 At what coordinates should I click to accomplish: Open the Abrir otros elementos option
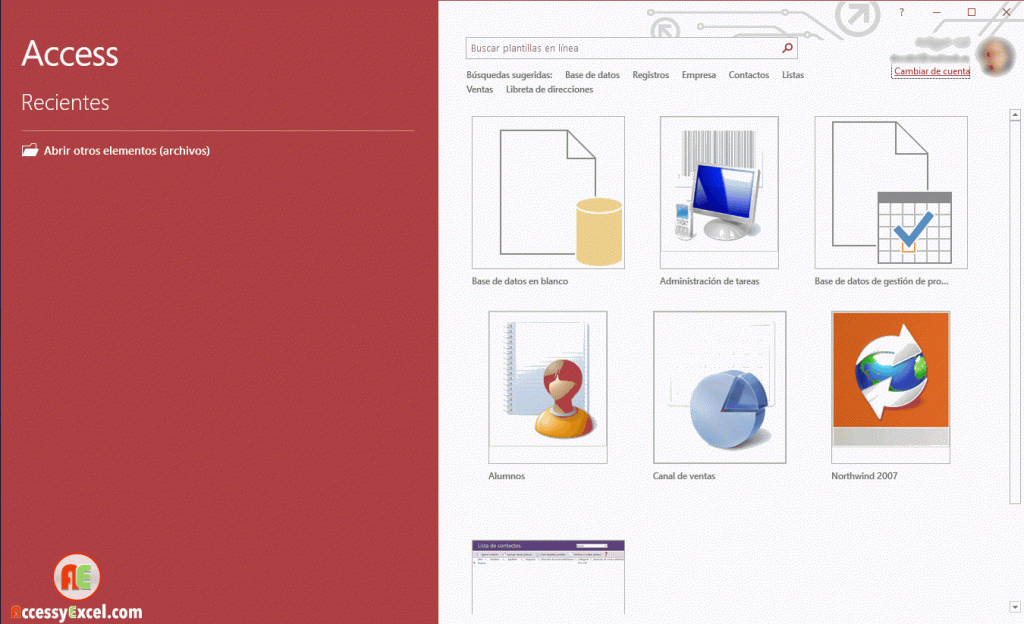115,149
